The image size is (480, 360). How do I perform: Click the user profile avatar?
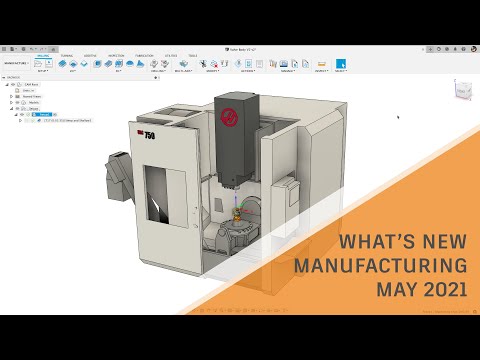(473, 49)
